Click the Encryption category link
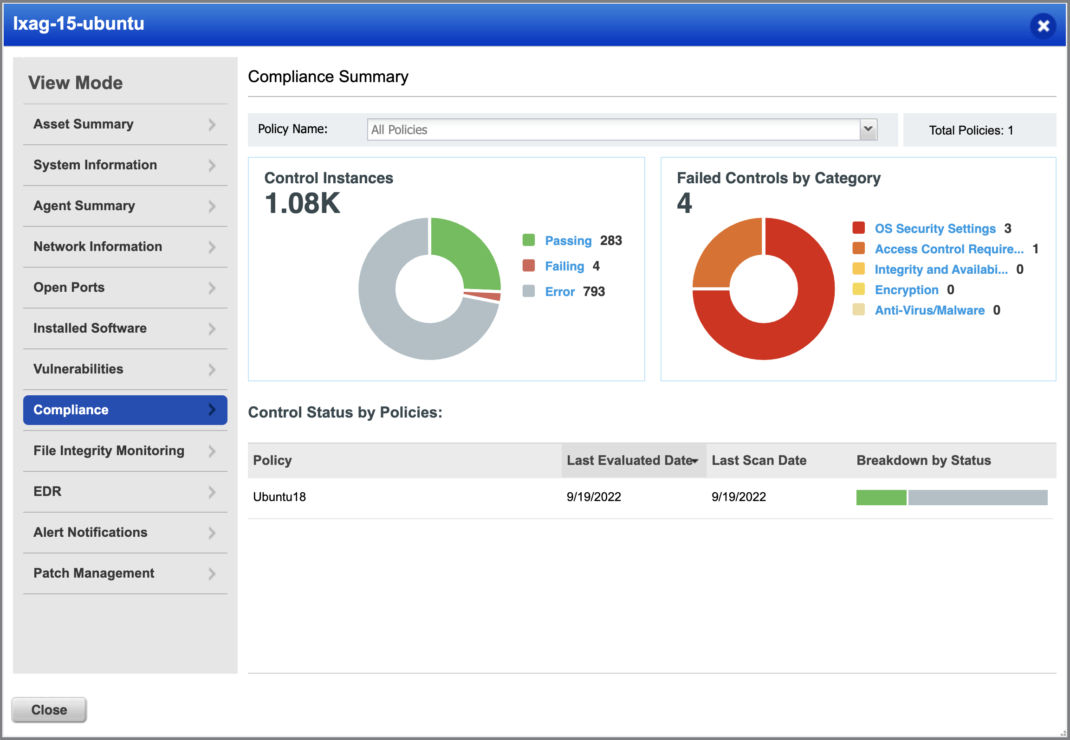 [x=905, y=289]
